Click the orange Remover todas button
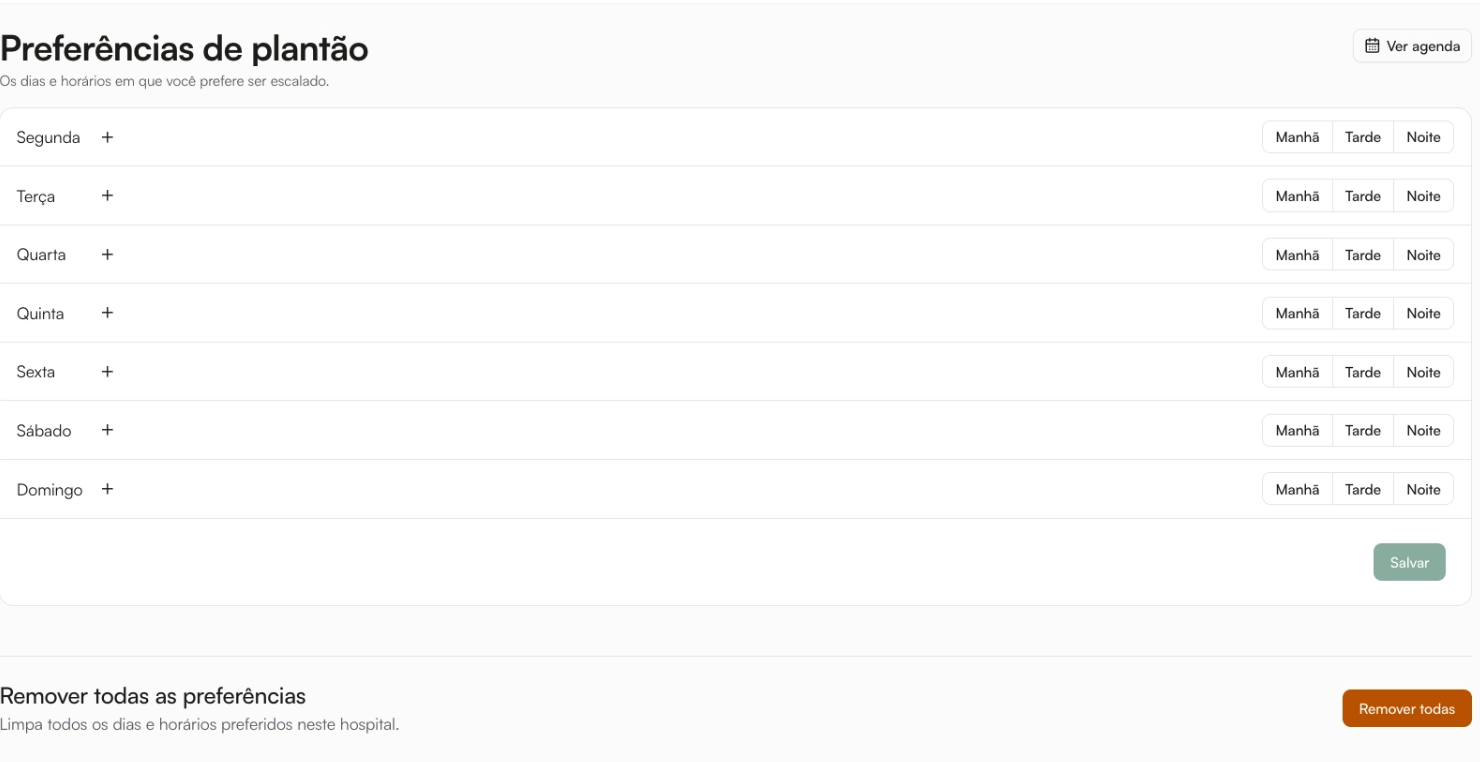The image size is (1480, 762). 1407,708
